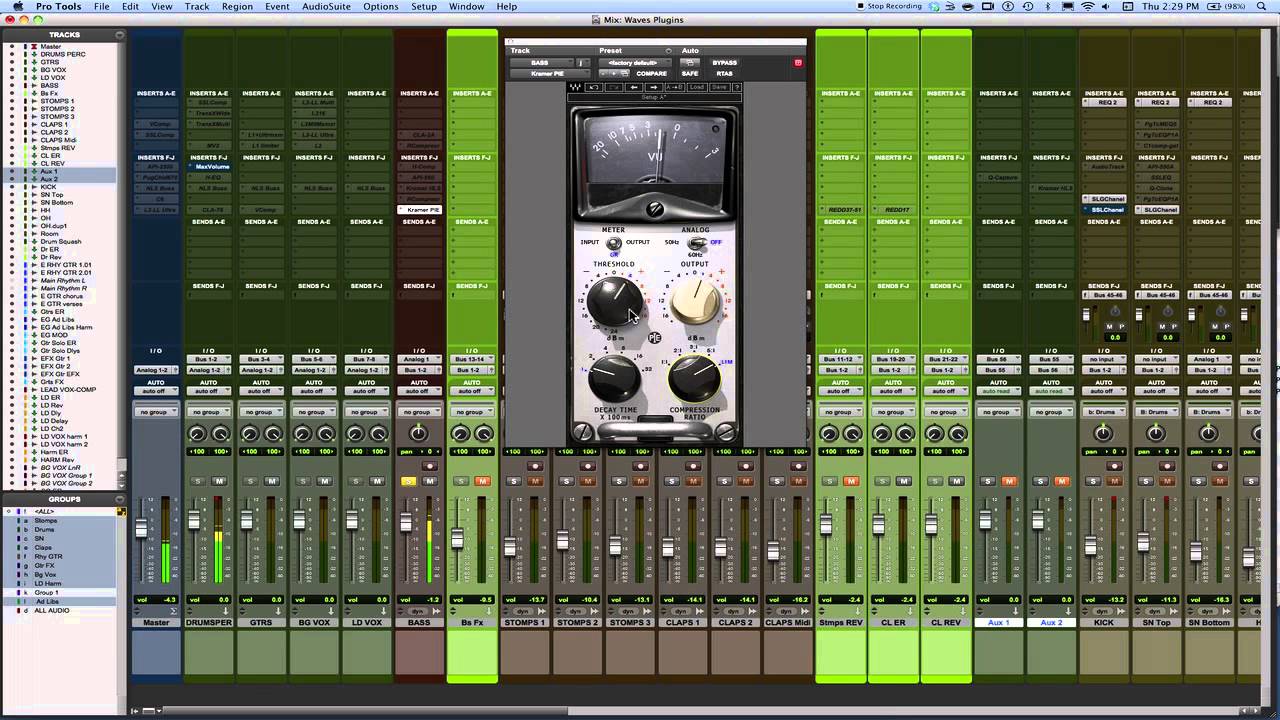1280x720 pixels.
Task: Open the Setup menu
Action: [x=424, y=7]
